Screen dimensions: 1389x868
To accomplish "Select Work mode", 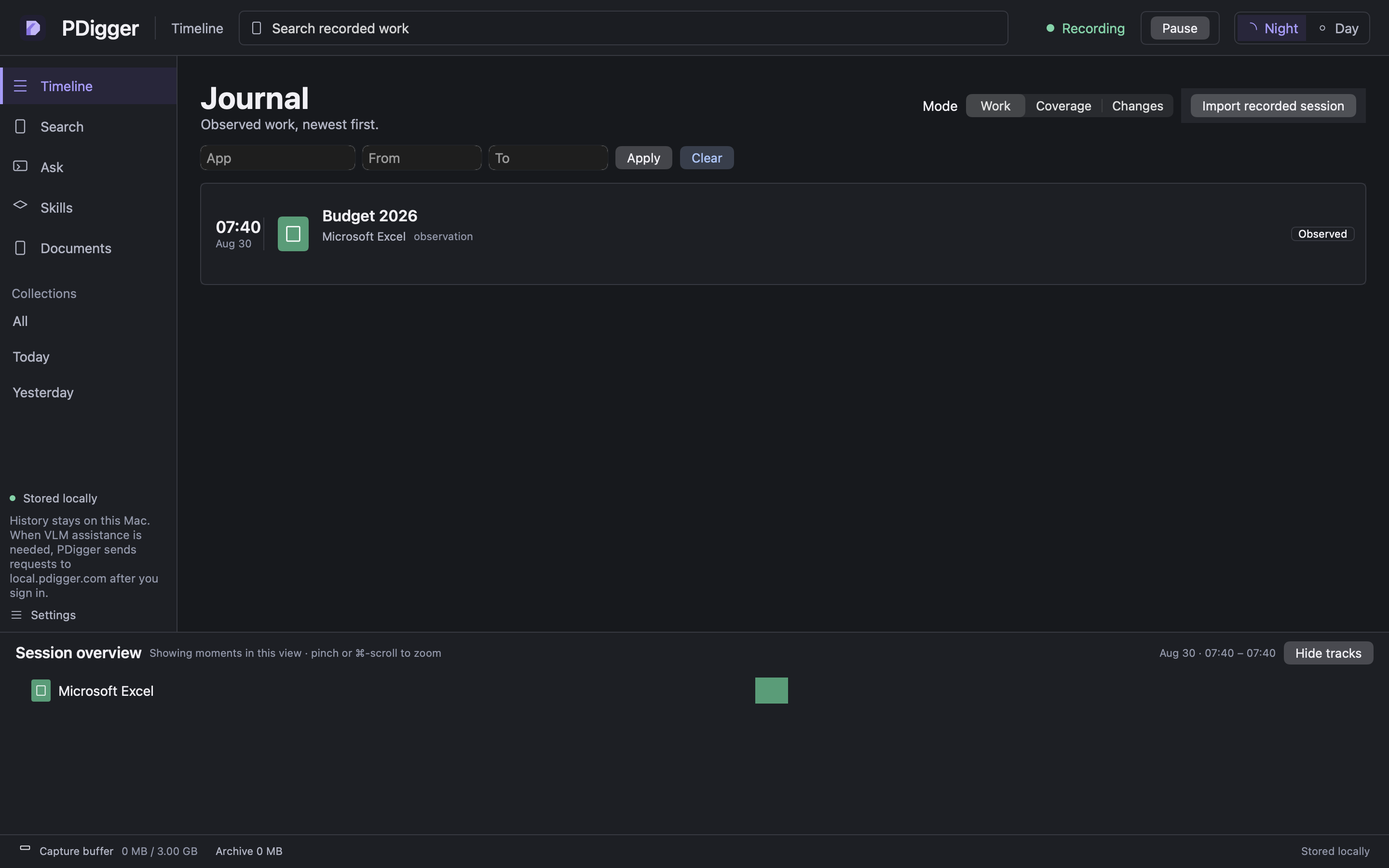I will point(994,106).
